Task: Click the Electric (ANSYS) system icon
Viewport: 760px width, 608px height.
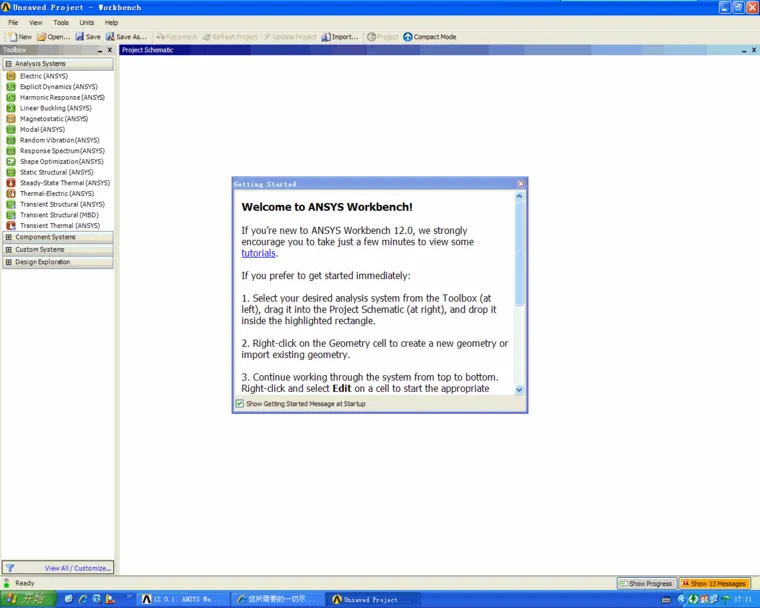Action: [11, 76]
